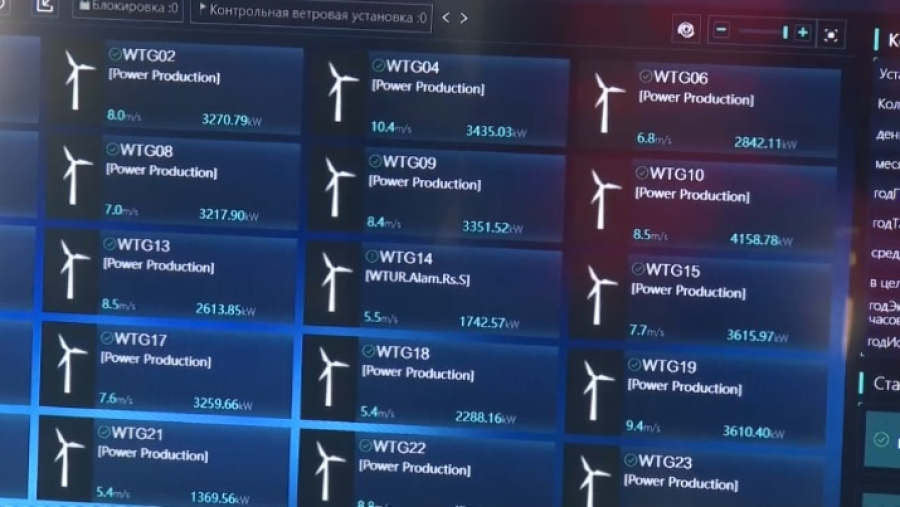Viewport: 900px width, 507px height.
Task: Select the WTG17 turbine icon
Action: 71,362
